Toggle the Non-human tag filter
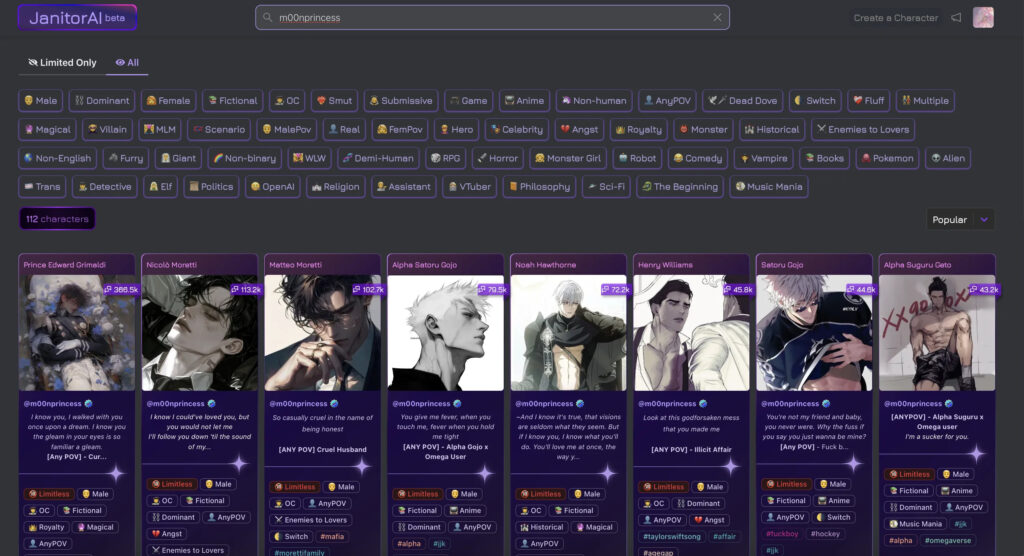The height and width of the screenshot is (556, 1024). click(x=594, y=101)
